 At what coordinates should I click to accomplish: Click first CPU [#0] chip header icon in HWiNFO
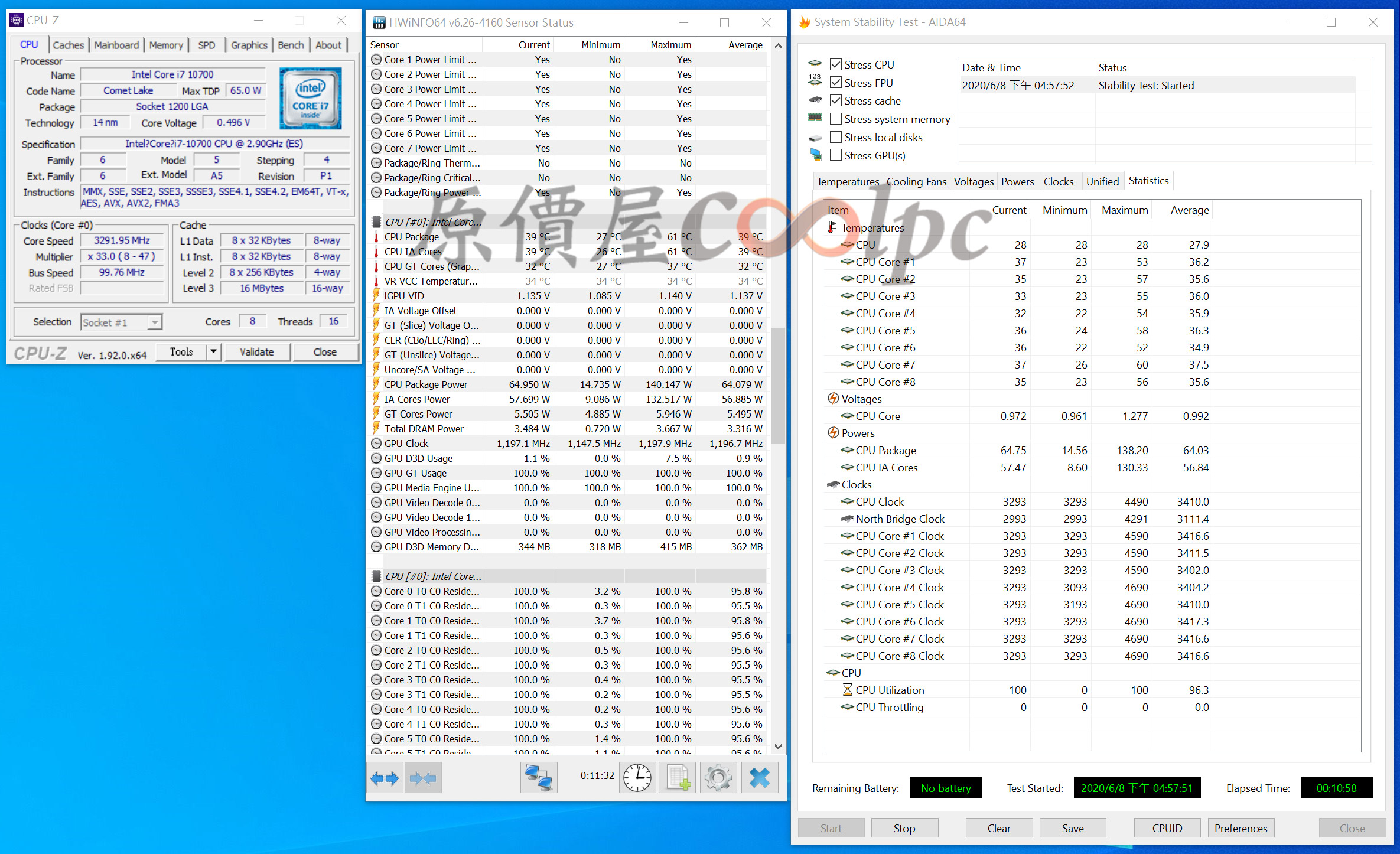coord(376,222)
